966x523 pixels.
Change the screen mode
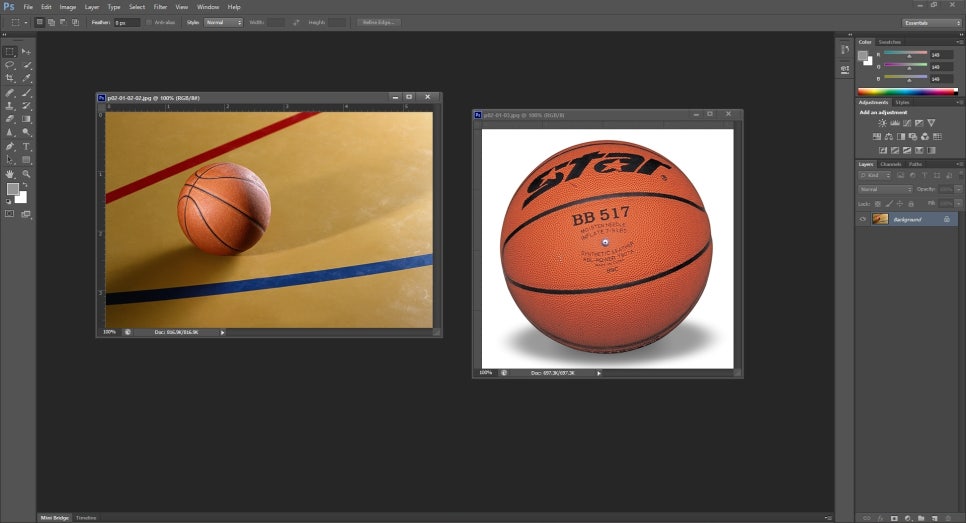point(26,214)
